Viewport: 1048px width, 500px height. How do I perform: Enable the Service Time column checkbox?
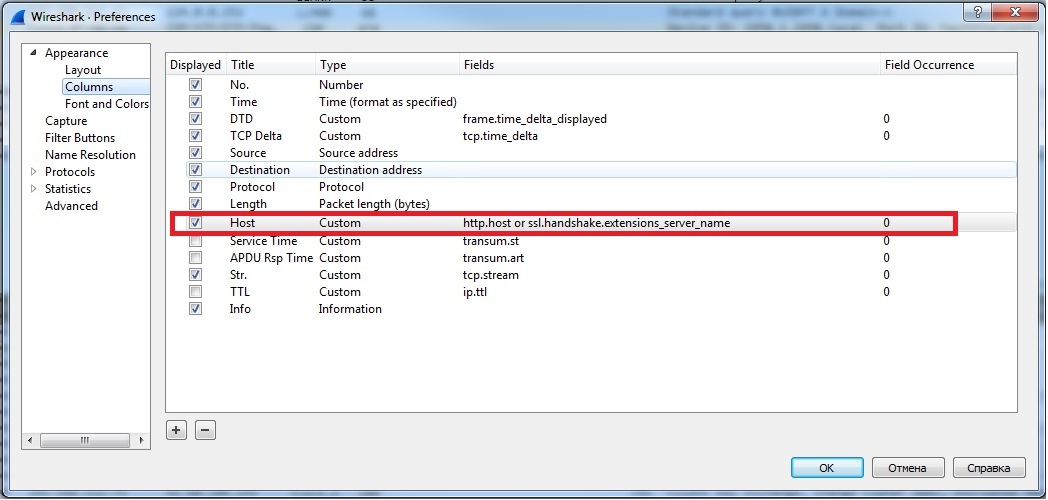coord(195,241)
